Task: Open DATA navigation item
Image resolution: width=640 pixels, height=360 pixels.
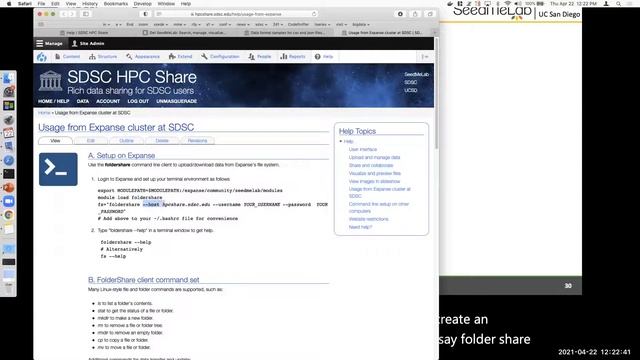Action: [x=82, y=101]
